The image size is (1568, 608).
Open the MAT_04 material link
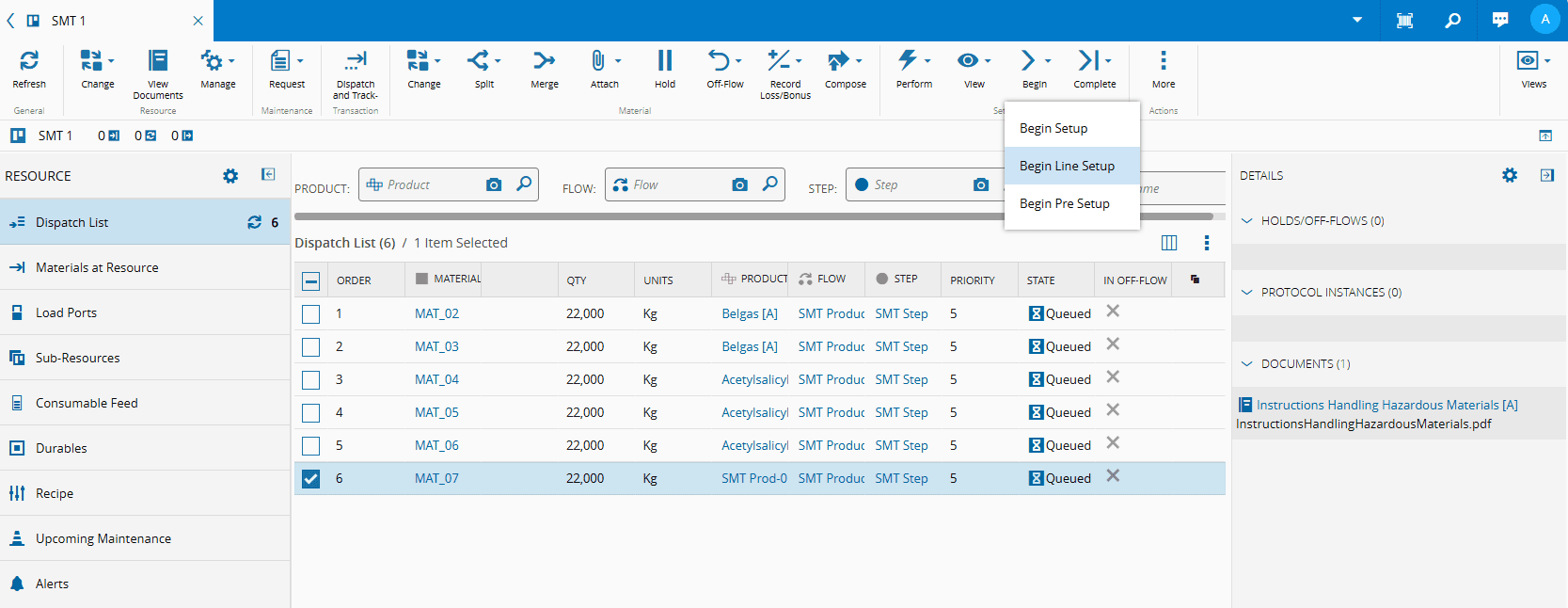(x=436, y=379)
